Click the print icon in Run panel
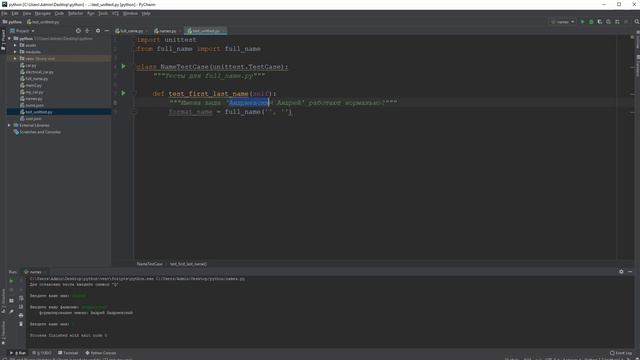This screenshot has width=640, height=360. pyautogui.click(x=21, y=316)
